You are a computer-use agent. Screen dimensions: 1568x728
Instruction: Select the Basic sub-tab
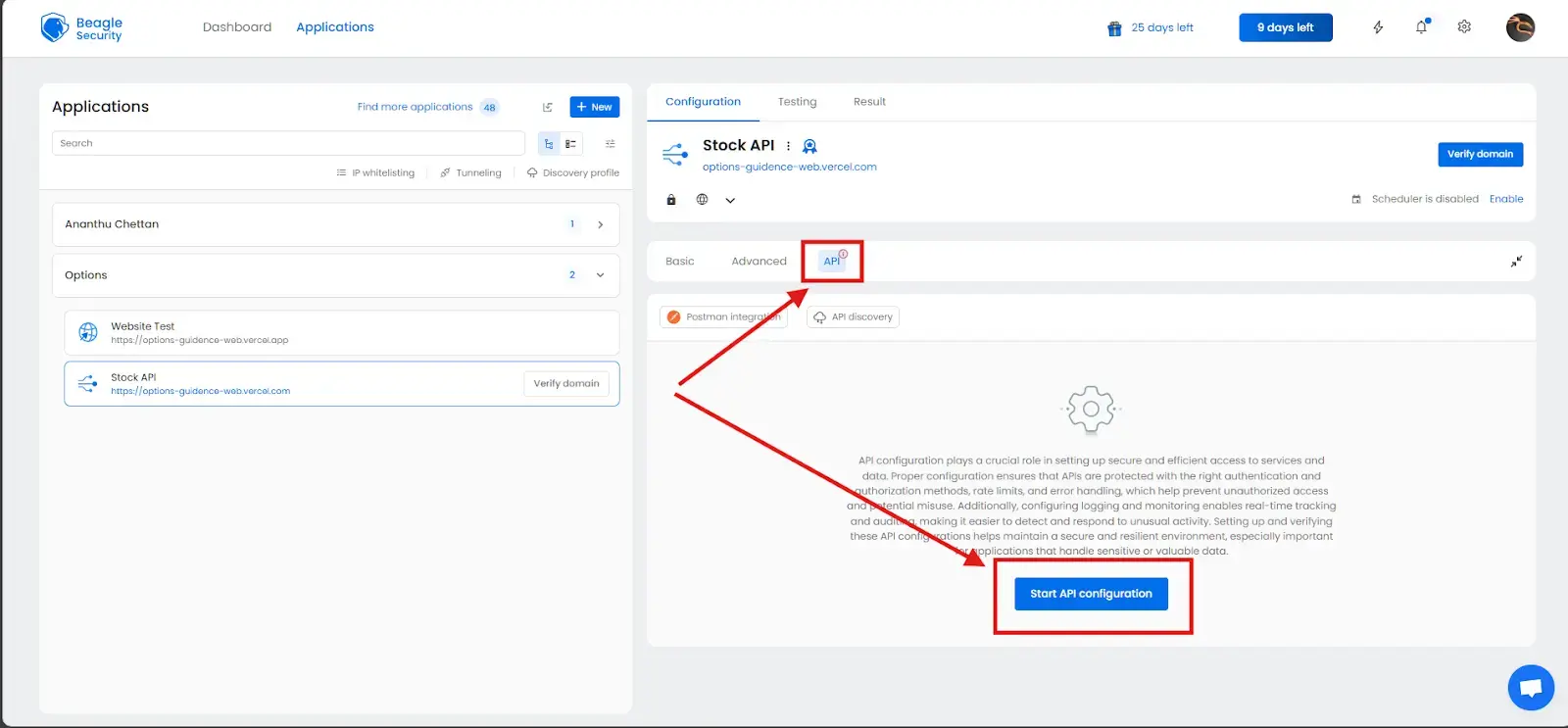[679, 262]
